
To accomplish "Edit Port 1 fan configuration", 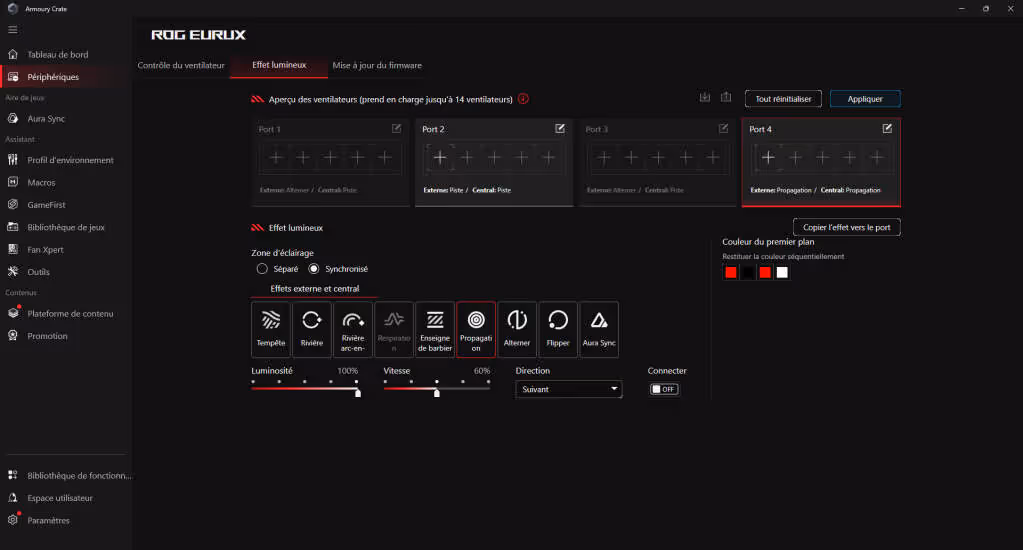I will coord(397,129).
